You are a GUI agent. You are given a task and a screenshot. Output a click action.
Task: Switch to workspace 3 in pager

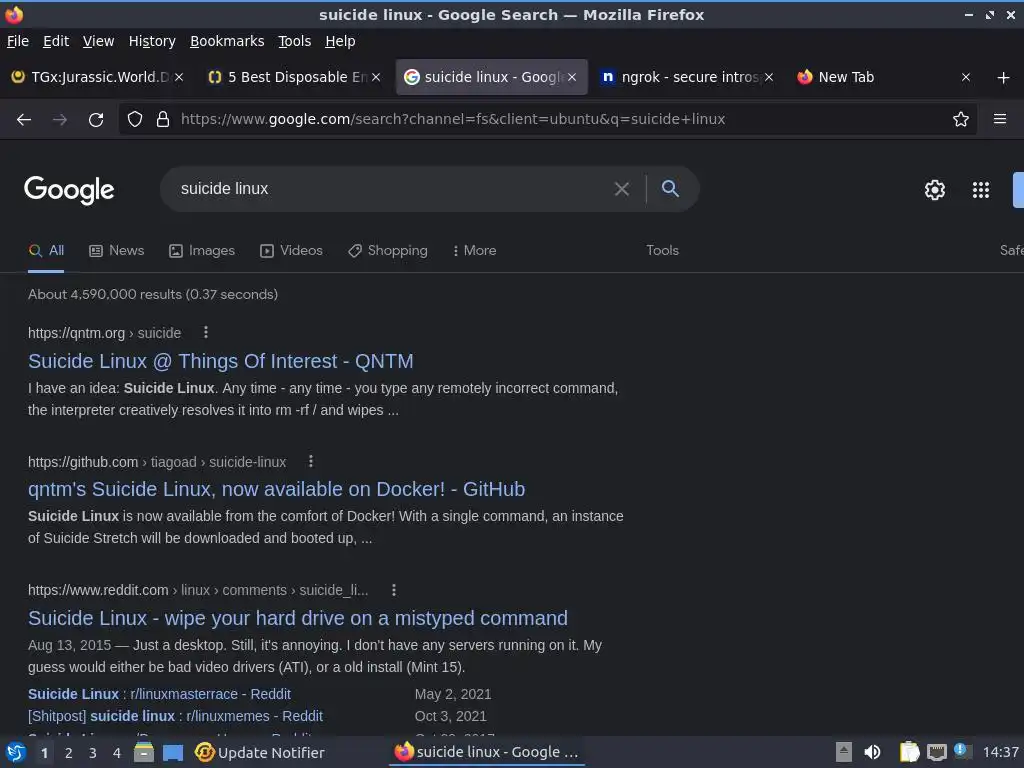(93, 753)
